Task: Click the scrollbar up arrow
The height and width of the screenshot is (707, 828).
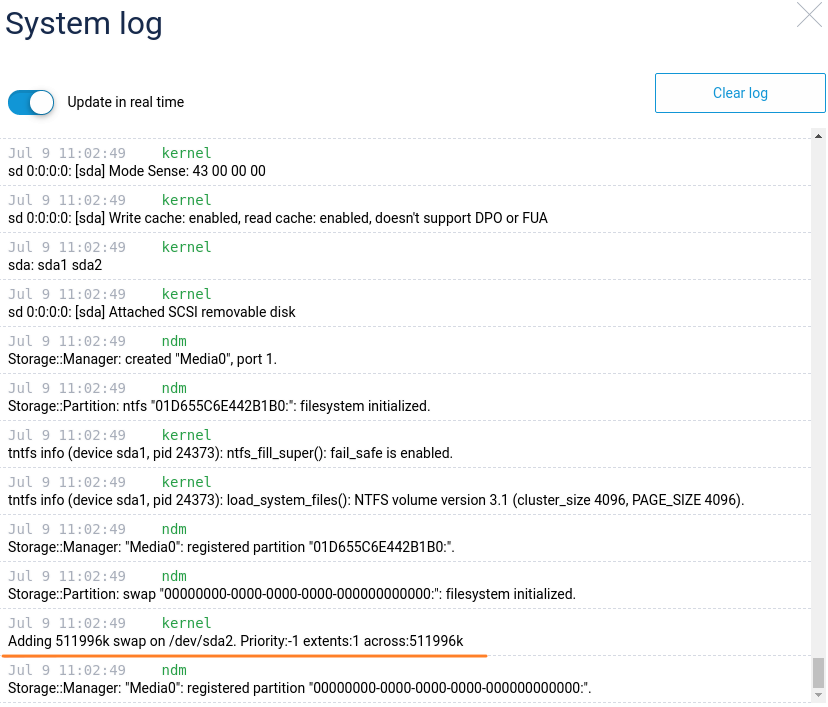Action: 818,135
